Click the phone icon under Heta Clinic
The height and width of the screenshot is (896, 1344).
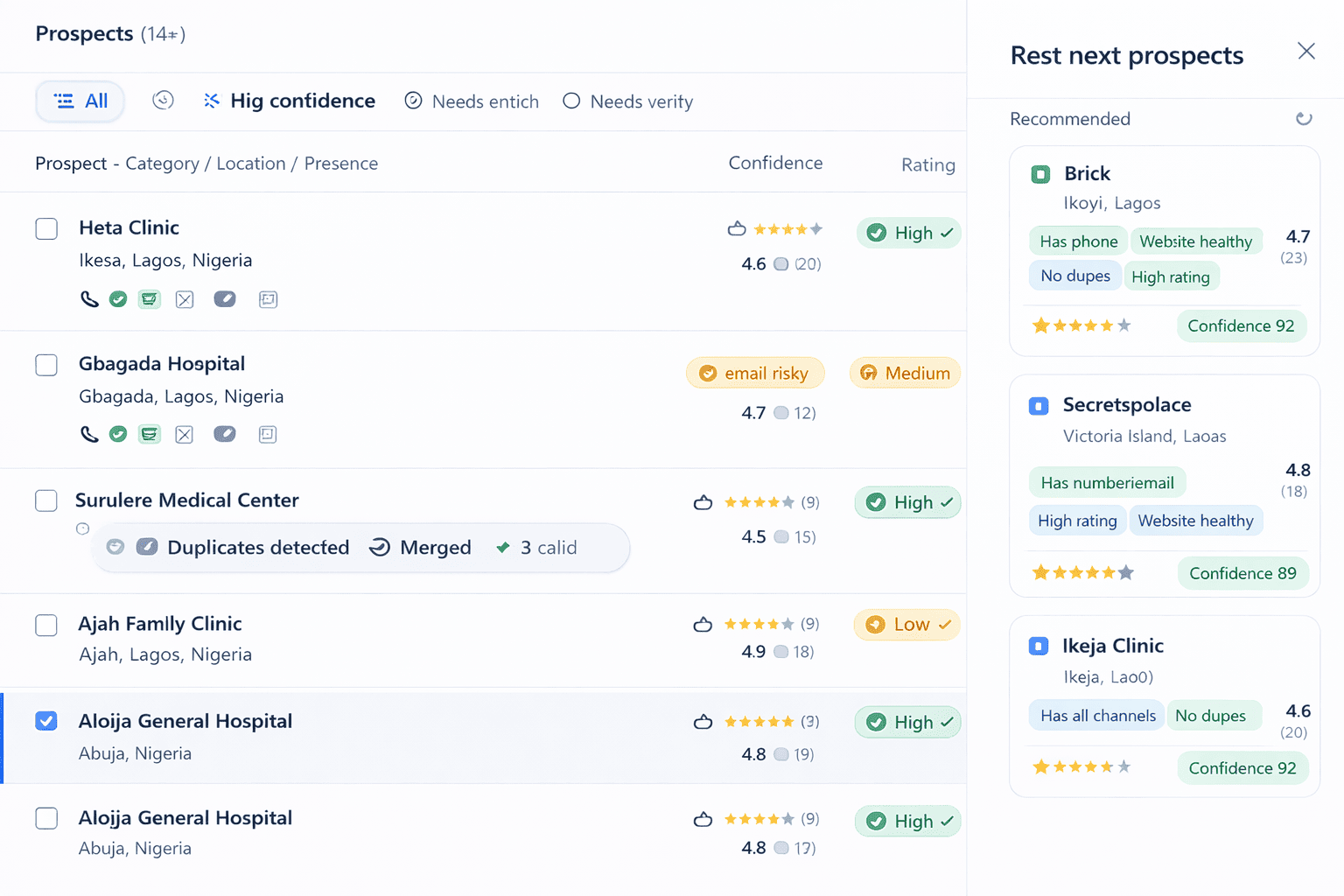pyautogui.click(x=89, y=298)
